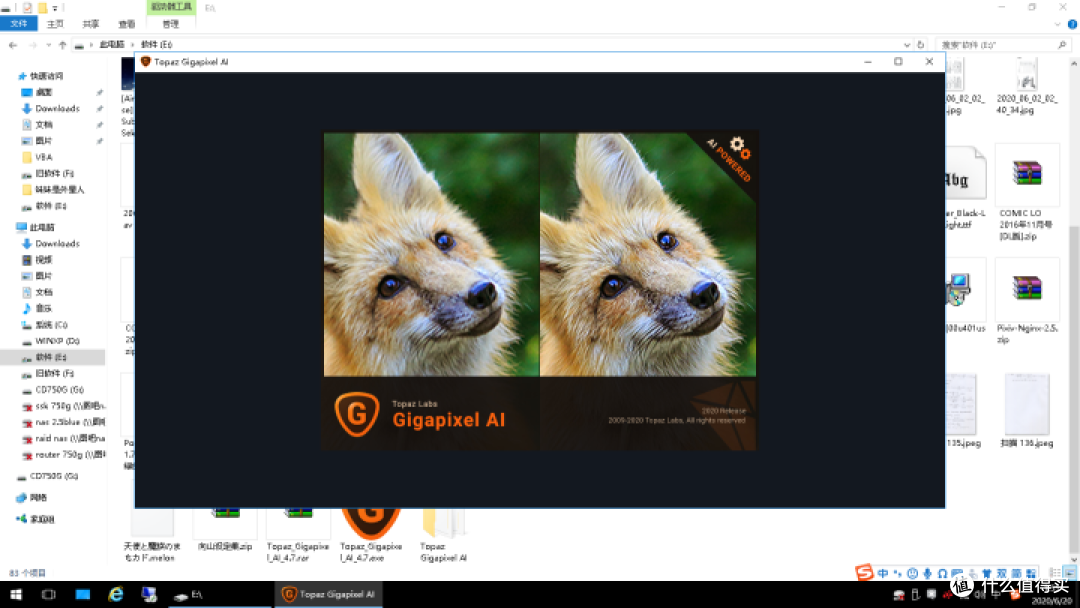Switch to the 查看 ribbon tab
The width and height of the screenshot is (1080, 608).
[x=127, y=23]
